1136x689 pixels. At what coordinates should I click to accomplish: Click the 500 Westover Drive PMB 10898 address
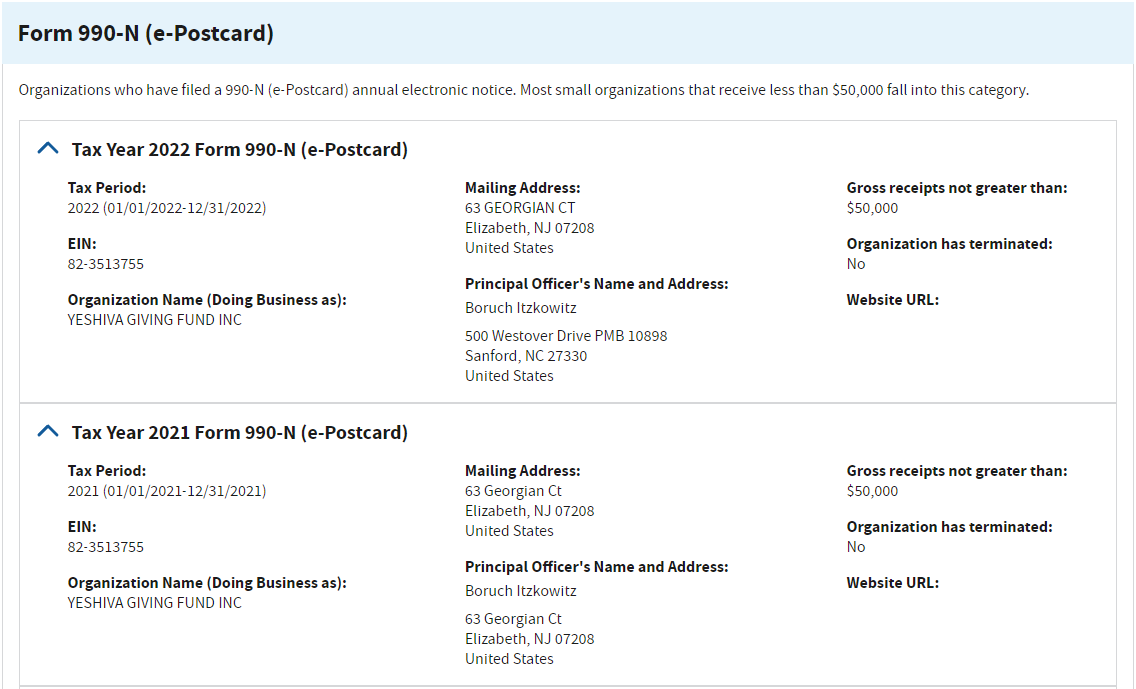(566, 336)
